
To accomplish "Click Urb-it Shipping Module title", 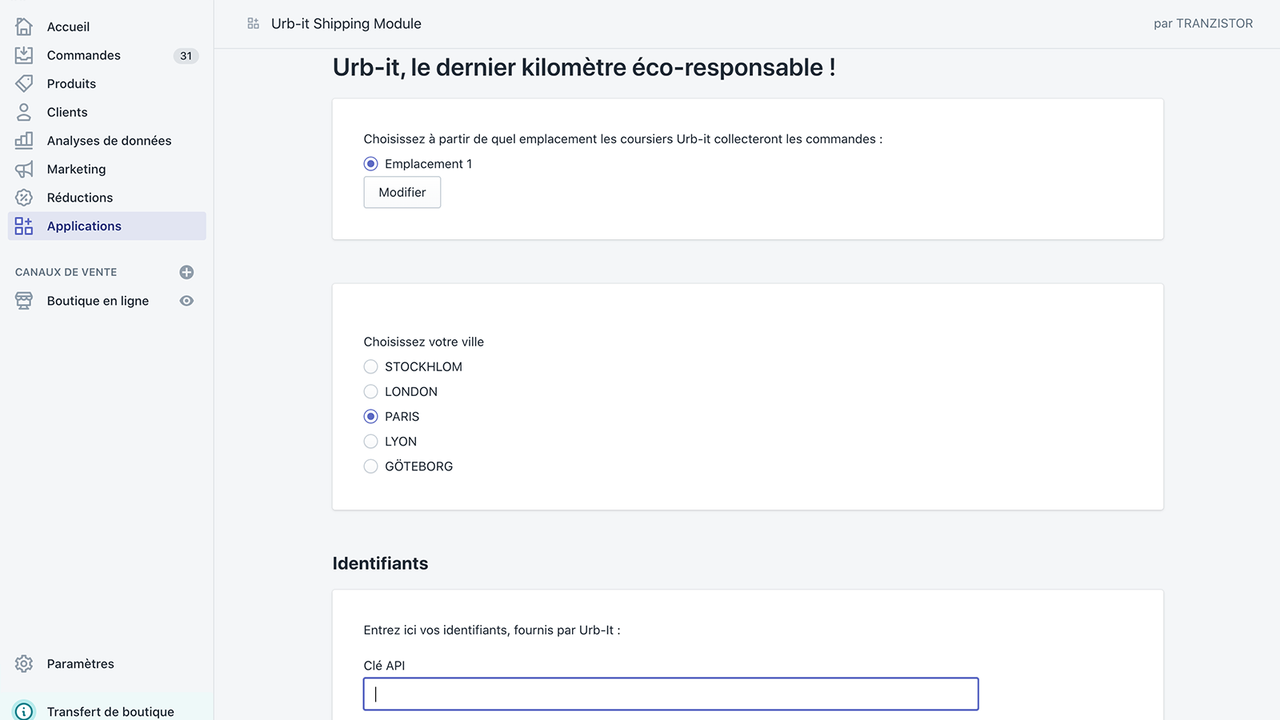I will coord(346,23).
